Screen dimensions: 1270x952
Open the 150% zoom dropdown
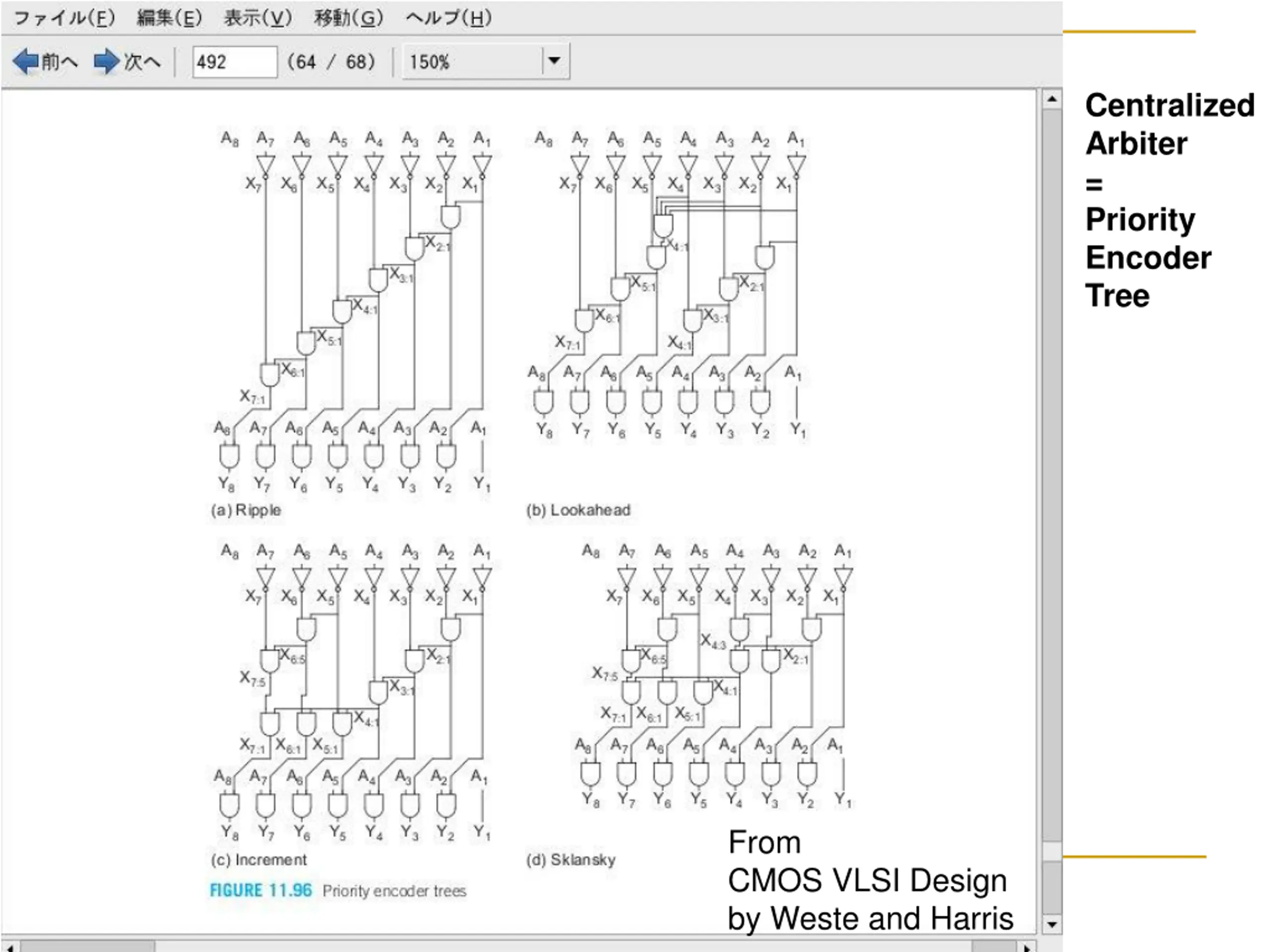click(x=486, y=61)
